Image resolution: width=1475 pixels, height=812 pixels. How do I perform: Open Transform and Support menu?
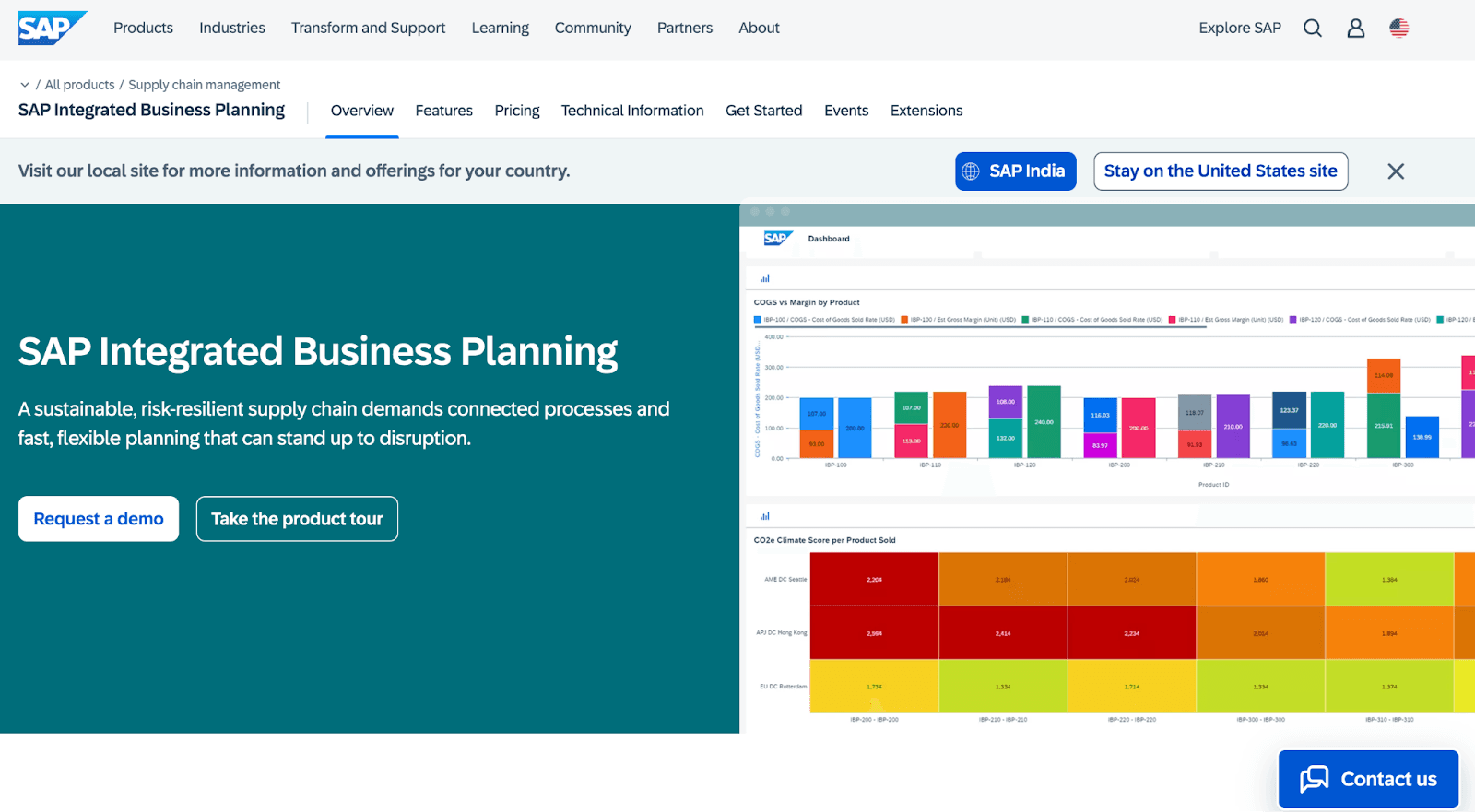pos(368,29)
